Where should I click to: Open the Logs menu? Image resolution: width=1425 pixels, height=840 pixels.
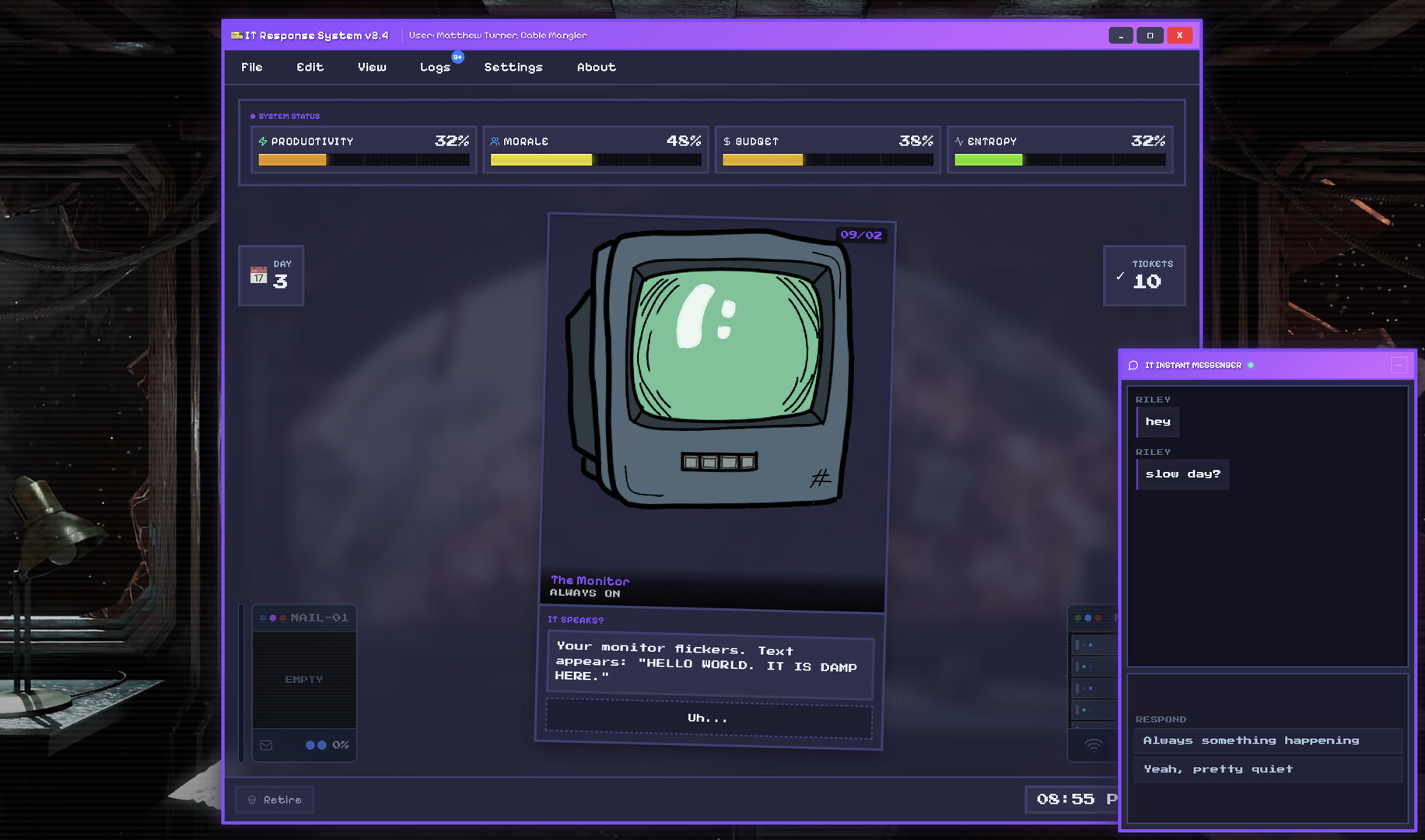tap(435, 68)
